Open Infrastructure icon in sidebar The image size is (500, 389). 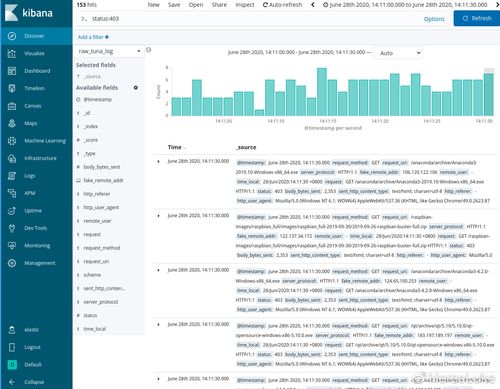[12, 158]
